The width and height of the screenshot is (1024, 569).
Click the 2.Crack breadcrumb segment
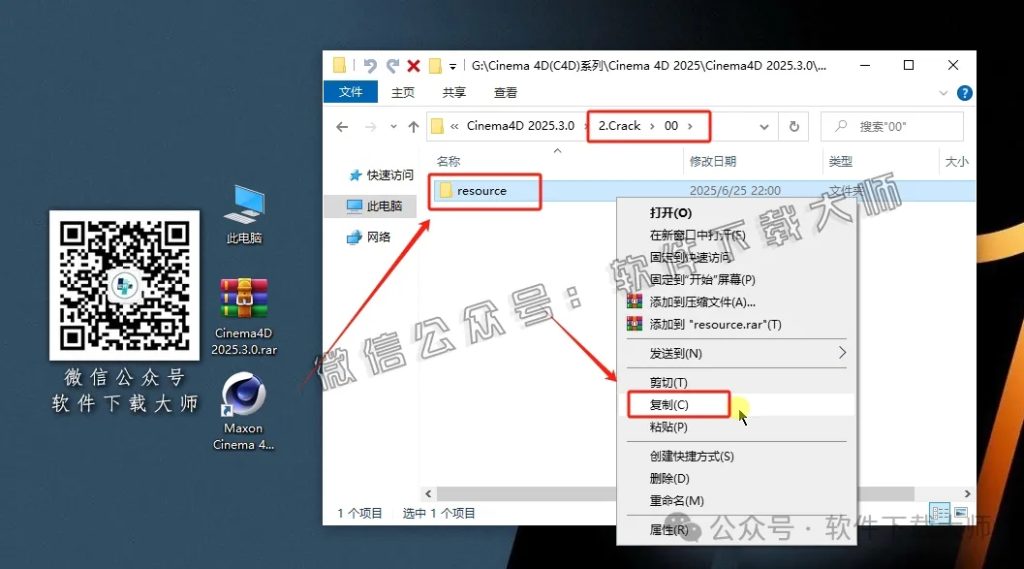[x=619, y=126]
